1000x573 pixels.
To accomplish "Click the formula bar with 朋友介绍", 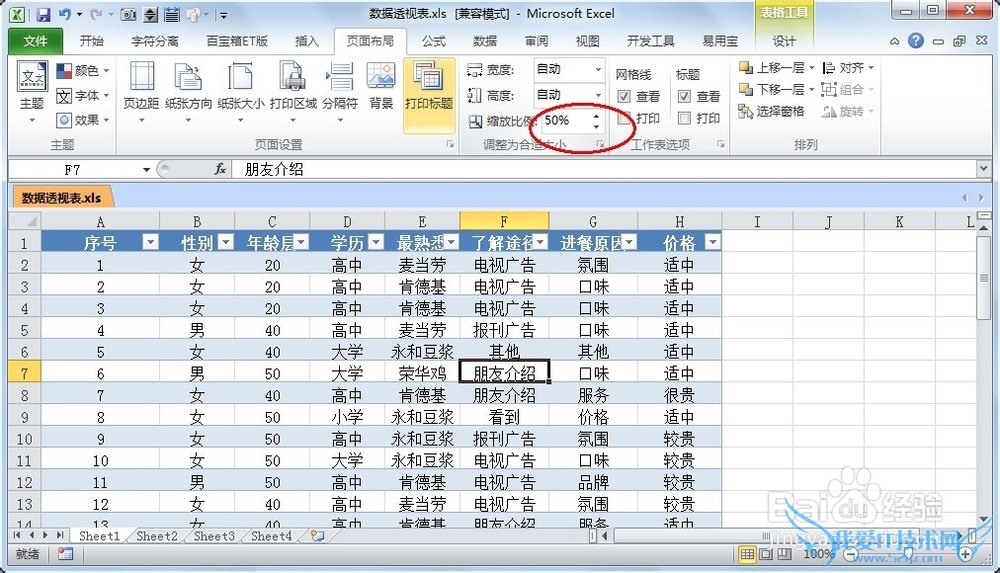I will point(603,169).
